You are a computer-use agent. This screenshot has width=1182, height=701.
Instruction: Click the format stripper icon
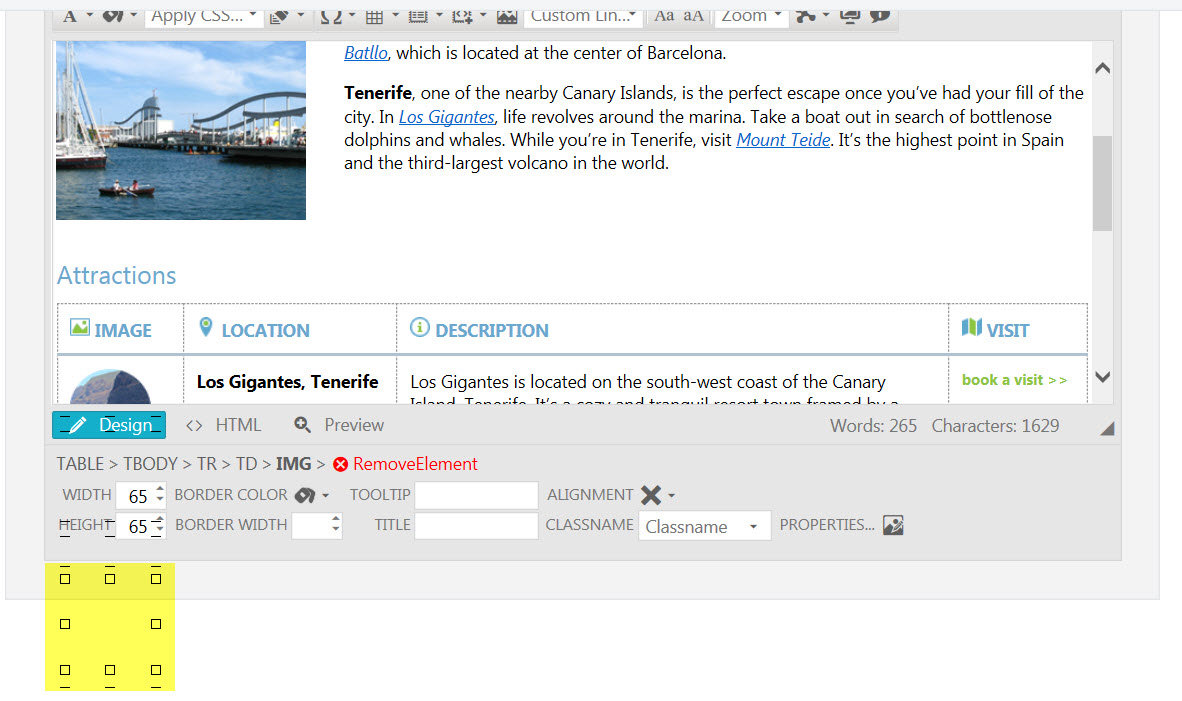pyautogui.click(x=279, y=17)
